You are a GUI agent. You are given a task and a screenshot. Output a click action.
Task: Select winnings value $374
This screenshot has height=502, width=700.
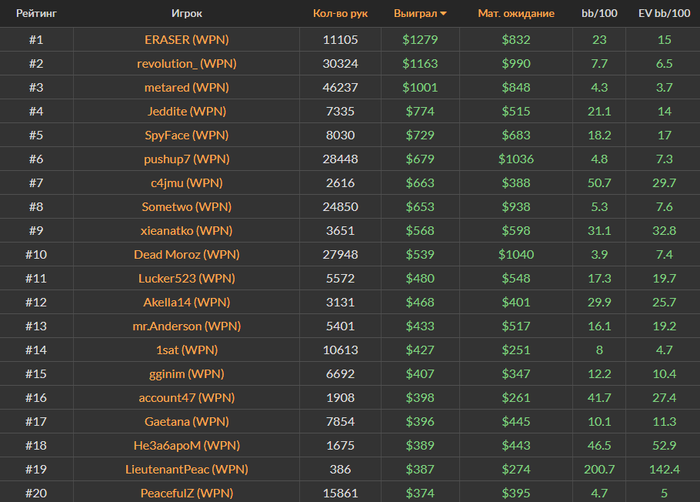420,494
